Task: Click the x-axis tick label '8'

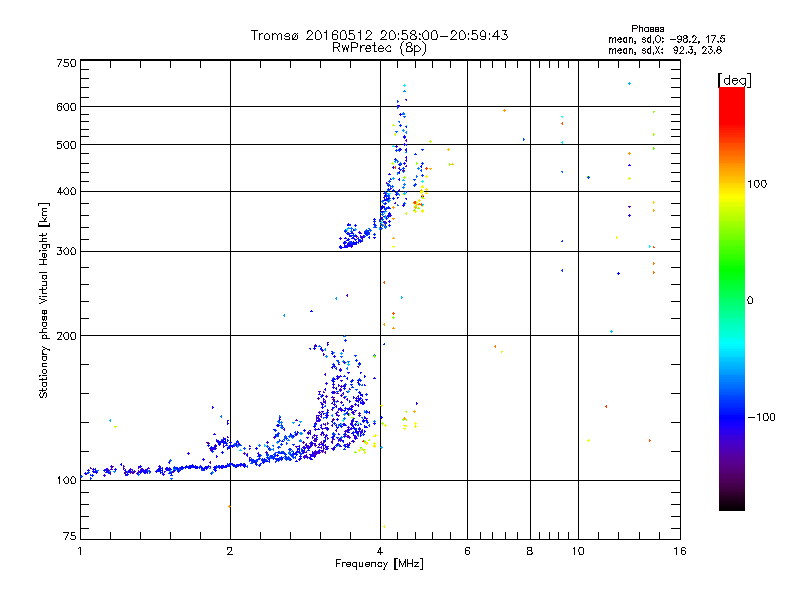Action: point(530,551)
